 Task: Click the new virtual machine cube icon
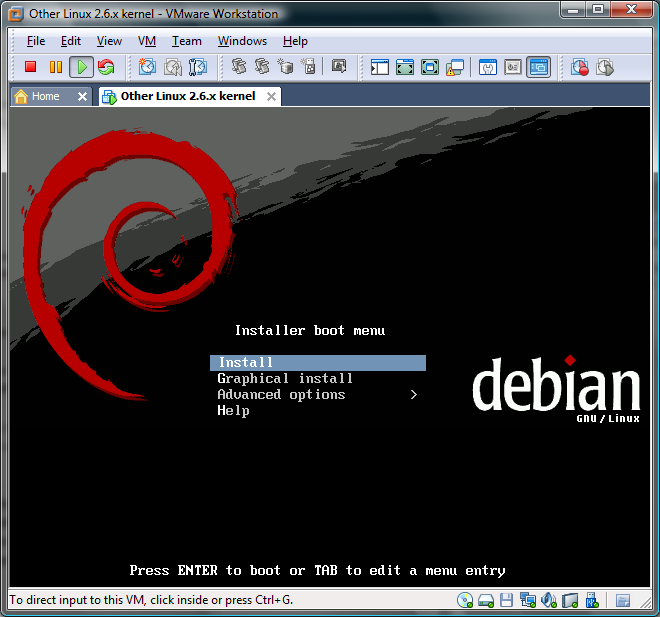(x=285, y=66)
